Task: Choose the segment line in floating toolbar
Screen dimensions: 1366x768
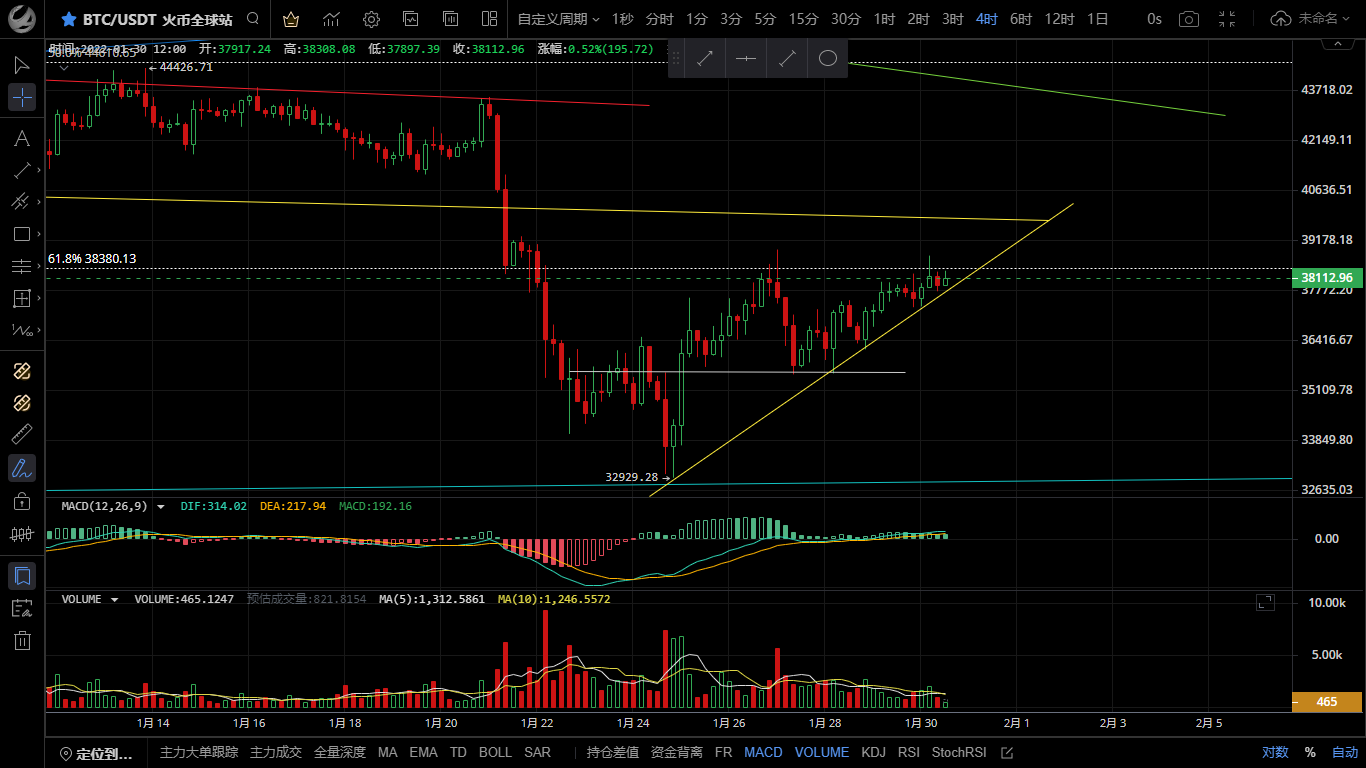Action: point(787,59)
